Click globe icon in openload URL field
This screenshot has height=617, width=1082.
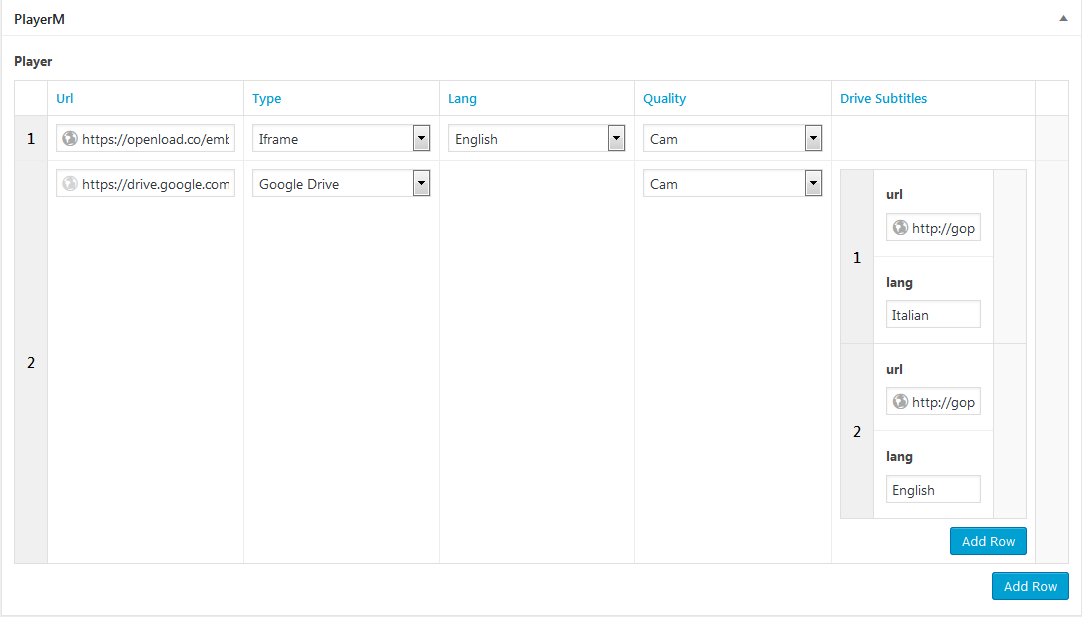(x=70, y=139)
